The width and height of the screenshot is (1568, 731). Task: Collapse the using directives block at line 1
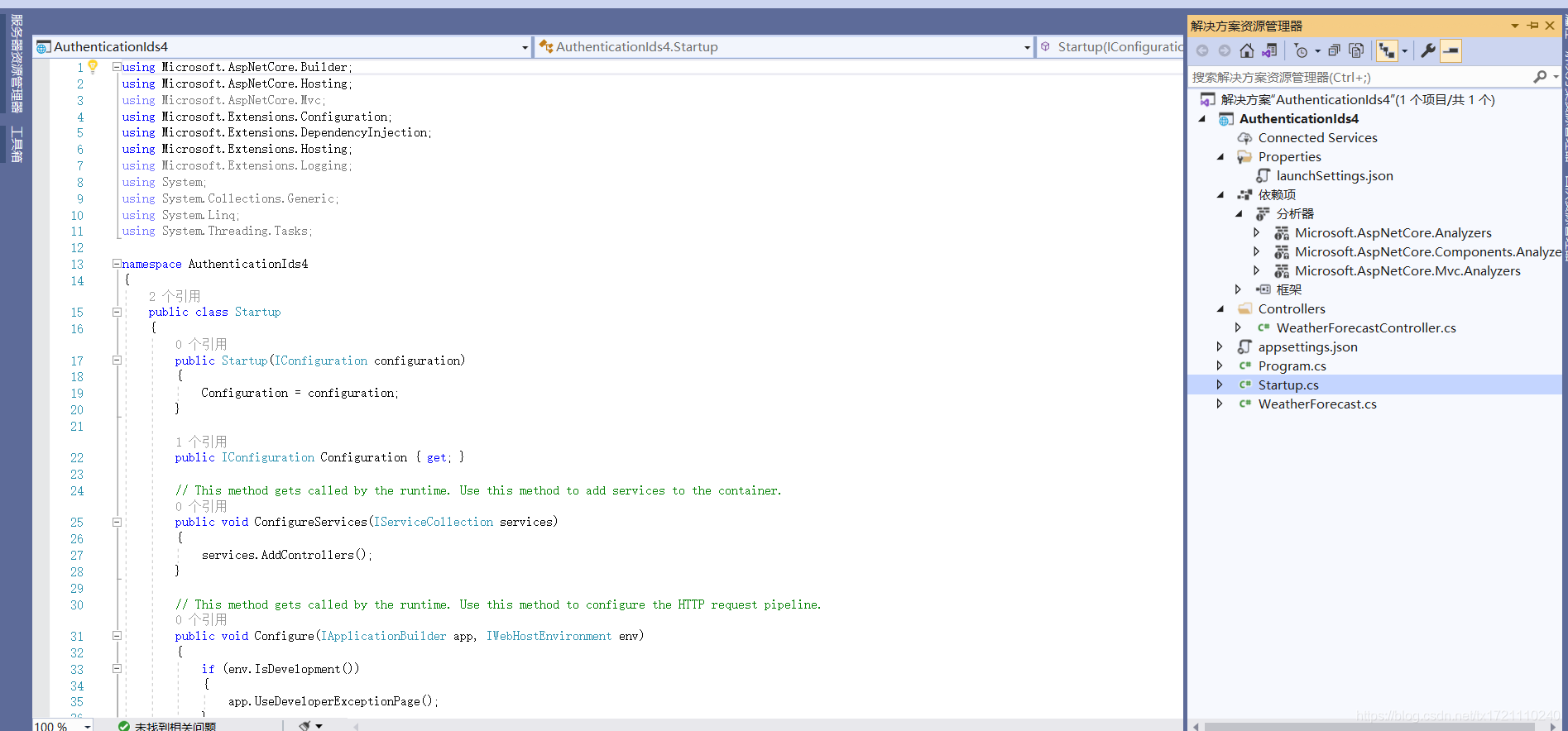[117, 67]
